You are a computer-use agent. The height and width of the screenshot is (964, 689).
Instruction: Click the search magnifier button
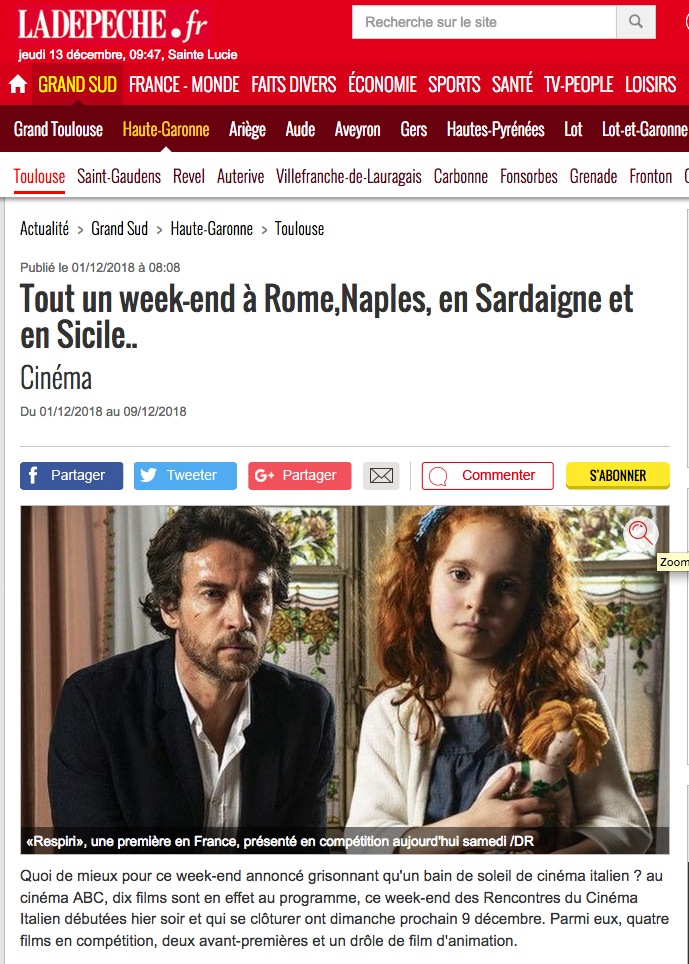click(x=636, y=22)
